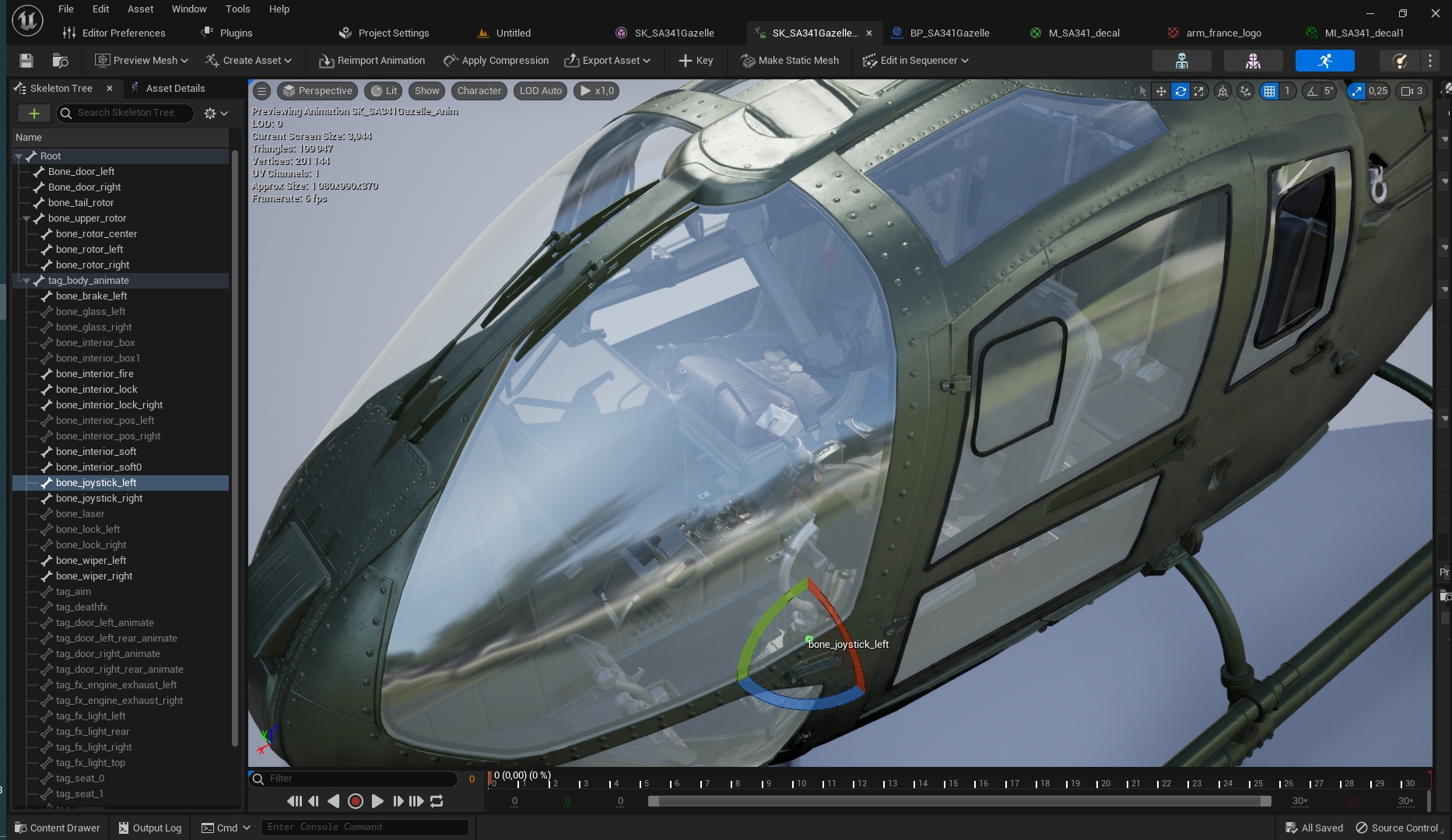
Task: Select the scale gizmo tool
Action: [x=1199, y=91]
